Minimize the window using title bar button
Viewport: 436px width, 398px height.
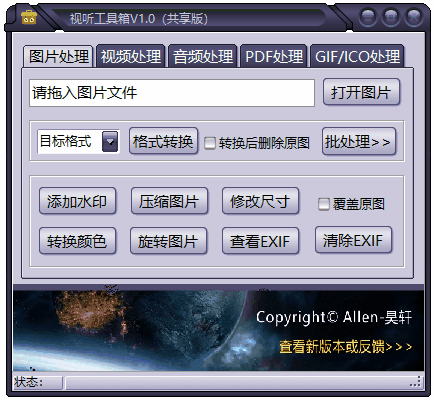(368, 17)
